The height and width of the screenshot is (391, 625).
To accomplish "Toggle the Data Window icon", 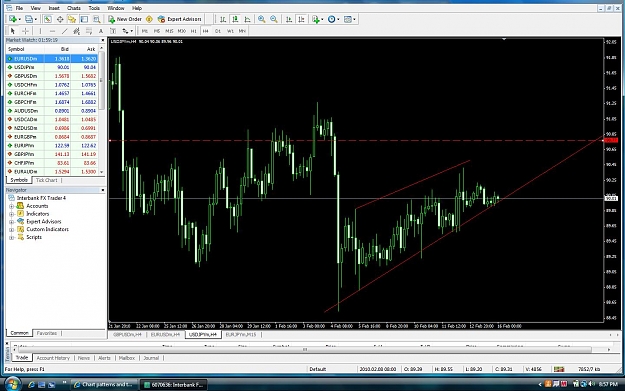I will point(60,19).
